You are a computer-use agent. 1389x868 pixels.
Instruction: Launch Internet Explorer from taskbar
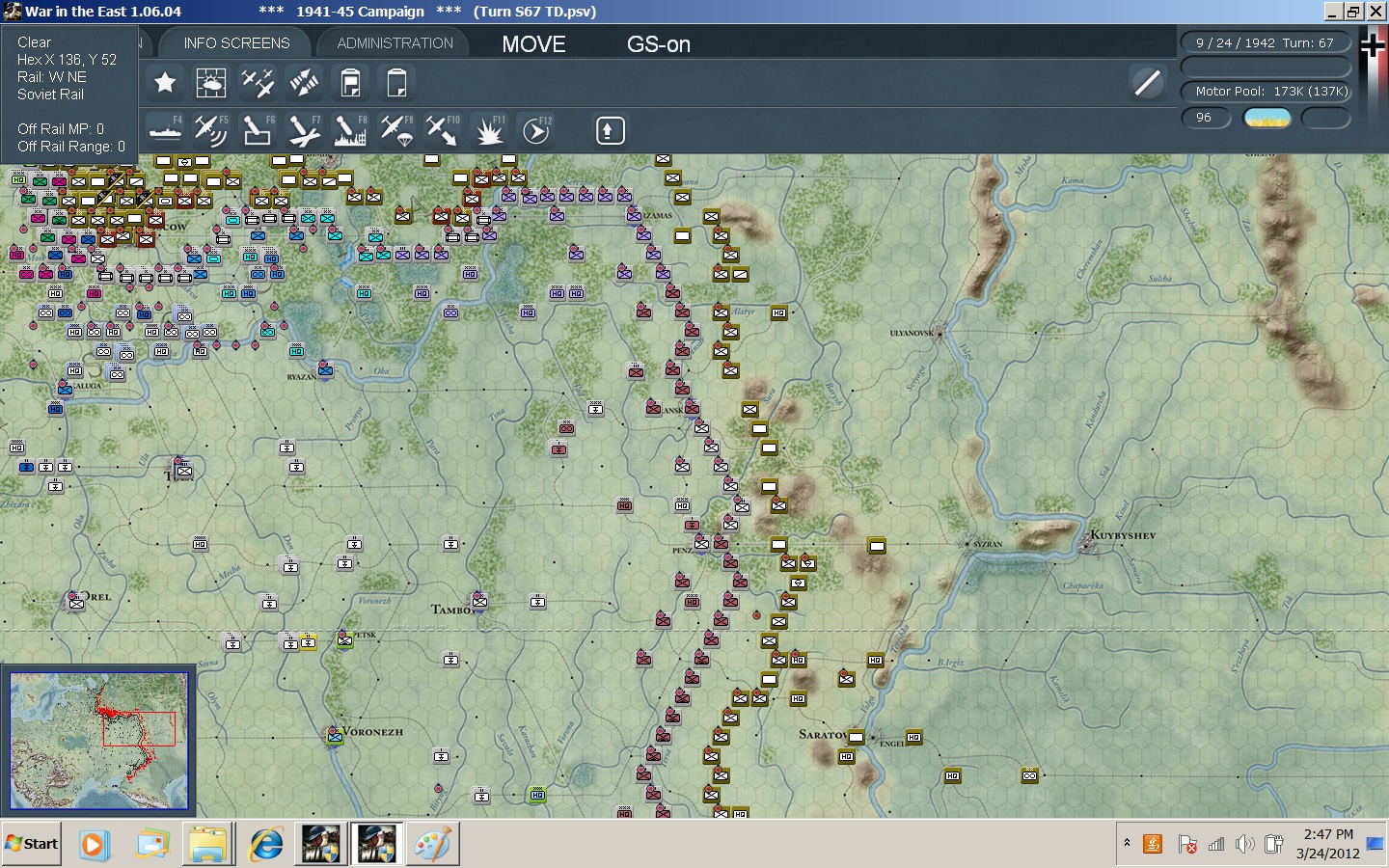point(265,845)
